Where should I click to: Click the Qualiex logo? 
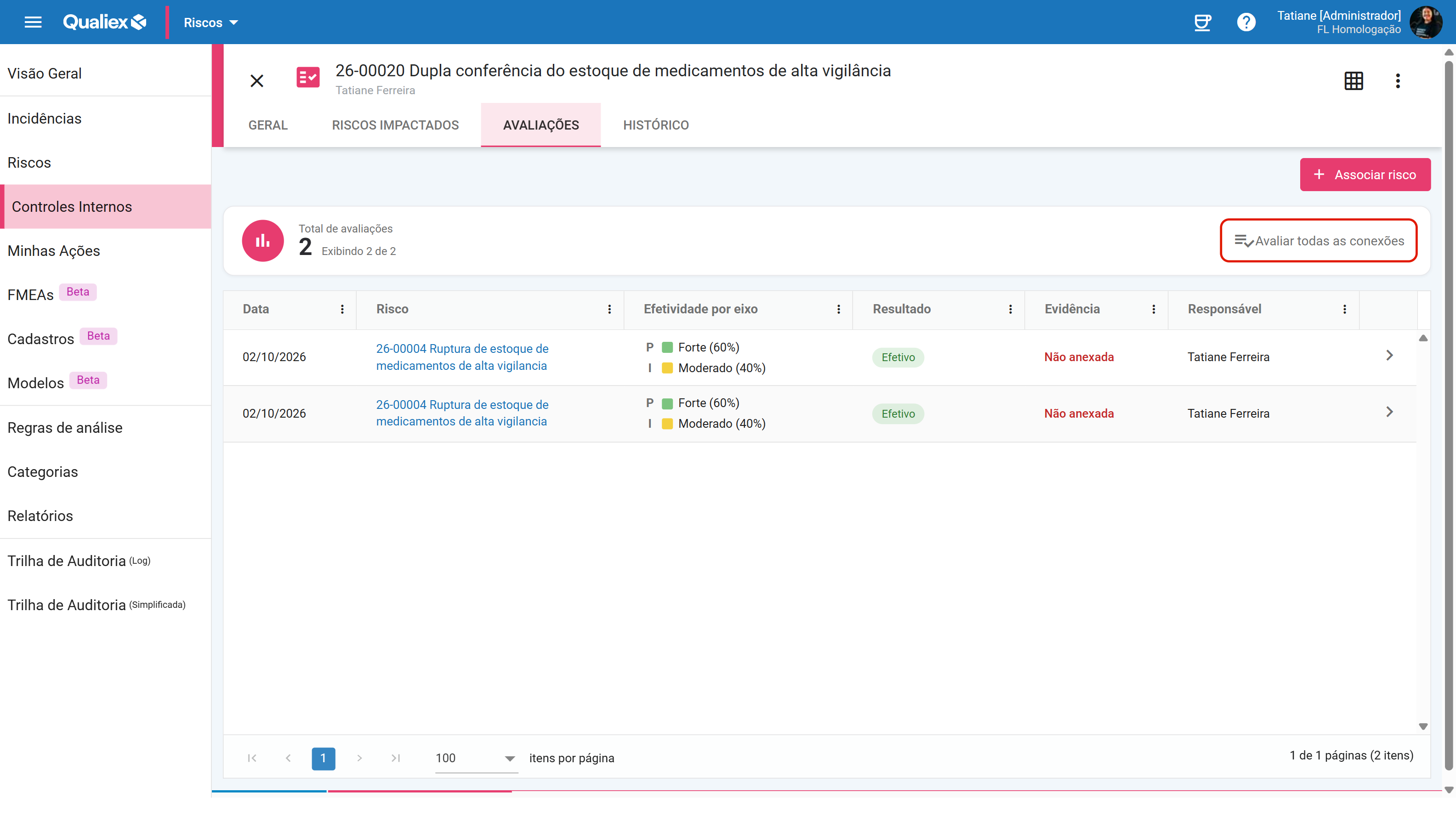click(104, 22)
